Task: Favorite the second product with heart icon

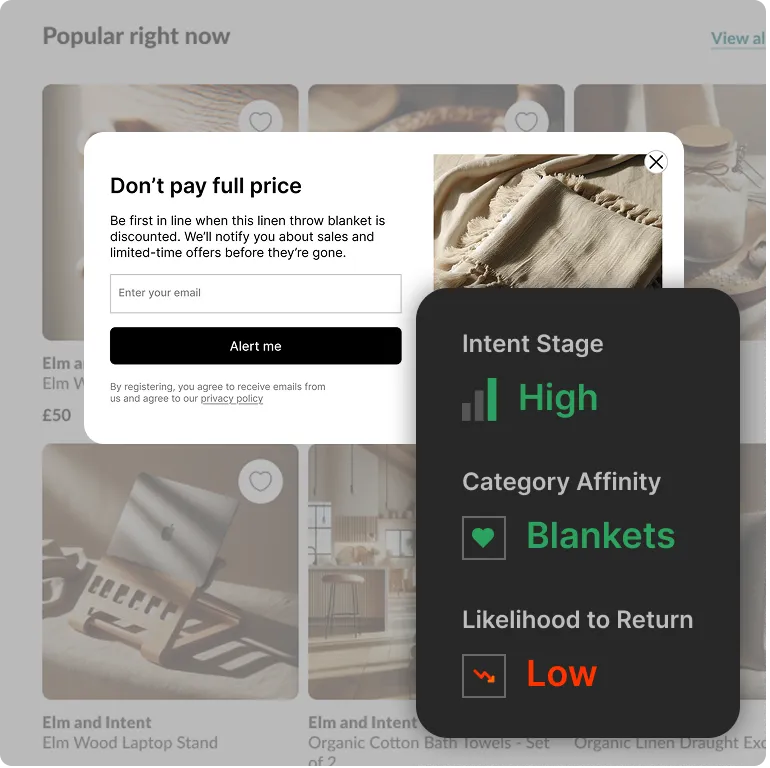Action: [528, 121]
